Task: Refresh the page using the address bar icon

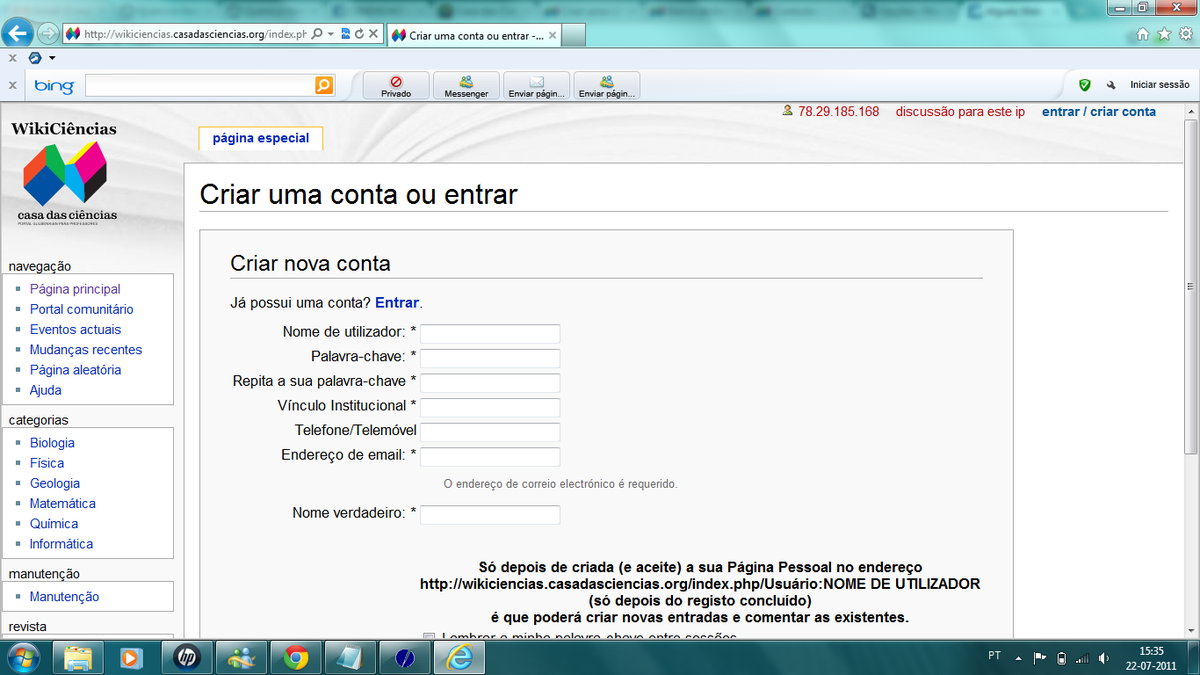Action: tap(358, 34)
